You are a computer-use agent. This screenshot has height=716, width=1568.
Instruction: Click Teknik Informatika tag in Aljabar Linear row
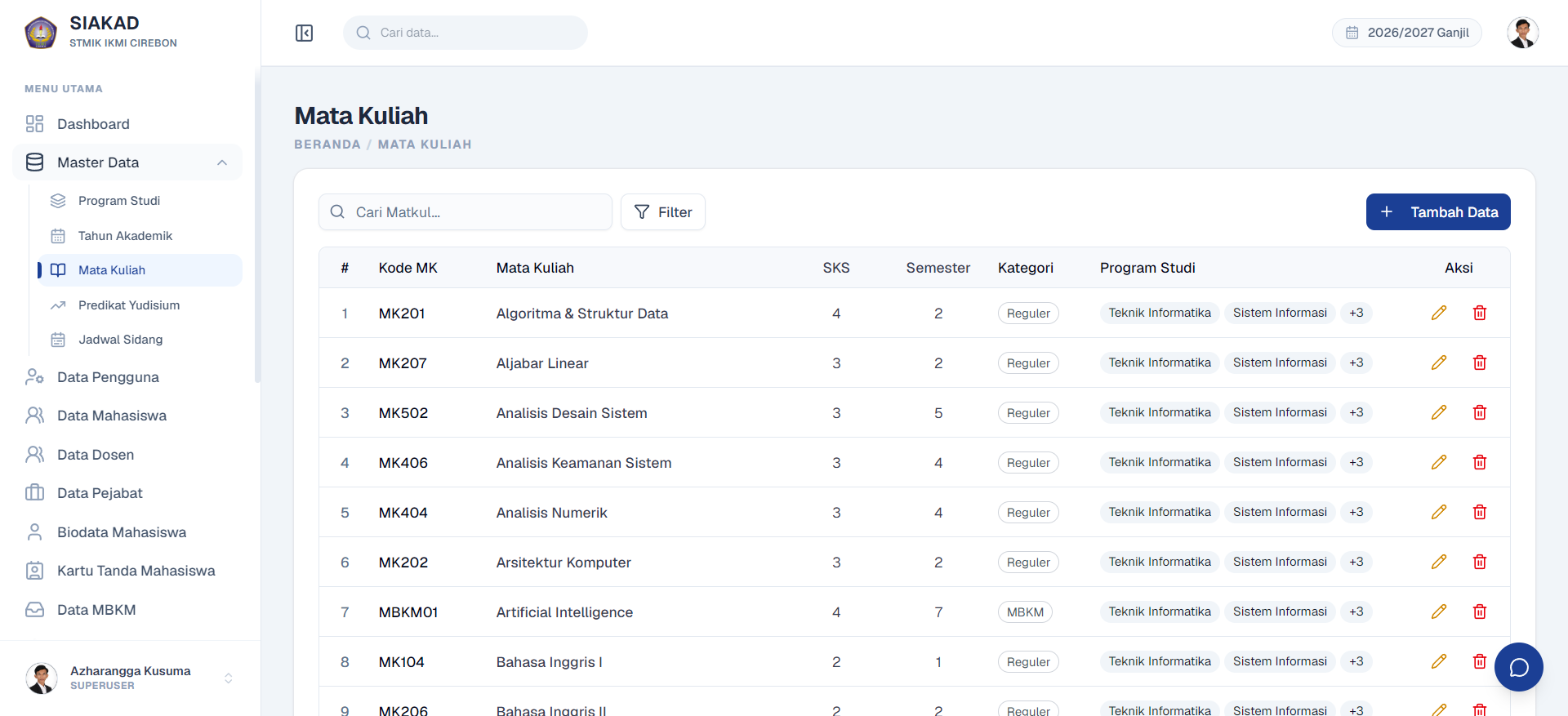click(x=1160, y=362)
